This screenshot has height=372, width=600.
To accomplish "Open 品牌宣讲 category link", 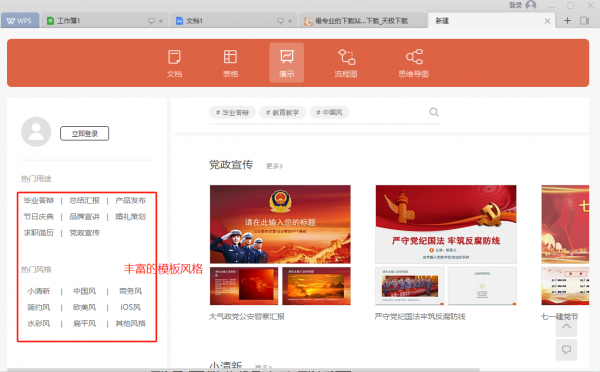I will coord(84,217).
